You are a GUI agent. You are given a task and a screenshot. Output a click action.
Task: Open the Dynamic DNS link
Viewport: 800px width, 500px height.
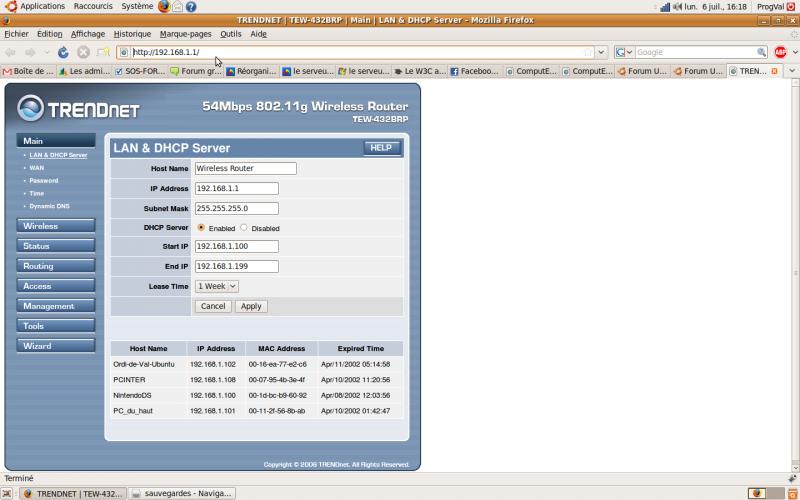click(x=49, y=206)
